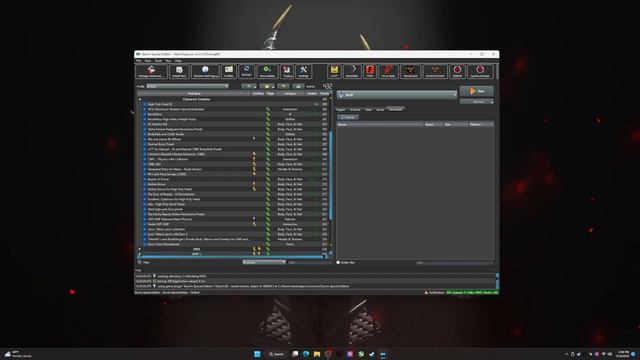Open Windows taskbar Search box

[x=276, y=354]
